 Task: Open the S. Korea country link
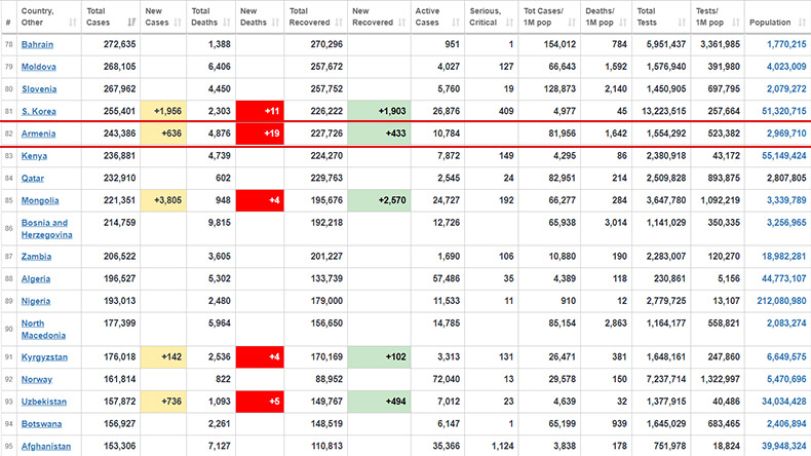click(38, 111)
